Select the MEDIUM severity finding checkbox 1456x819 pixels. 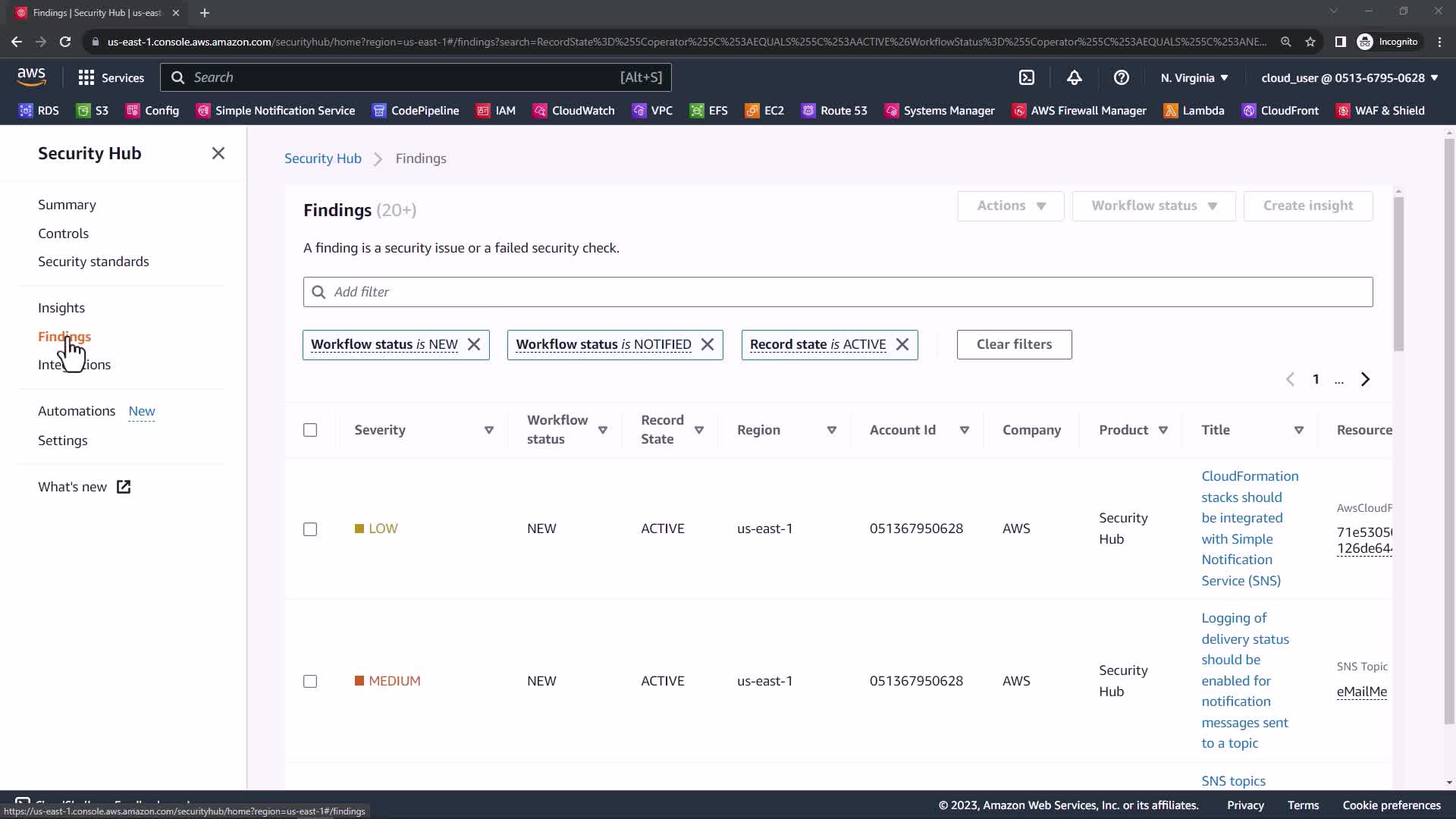click(310, 681)
